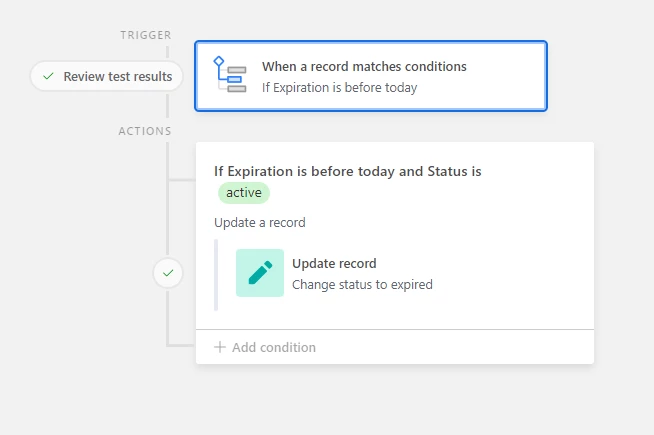
Task: Open the conditional group header 'If Expiration is before today and Status is'
Action: [x=347, y=171]
